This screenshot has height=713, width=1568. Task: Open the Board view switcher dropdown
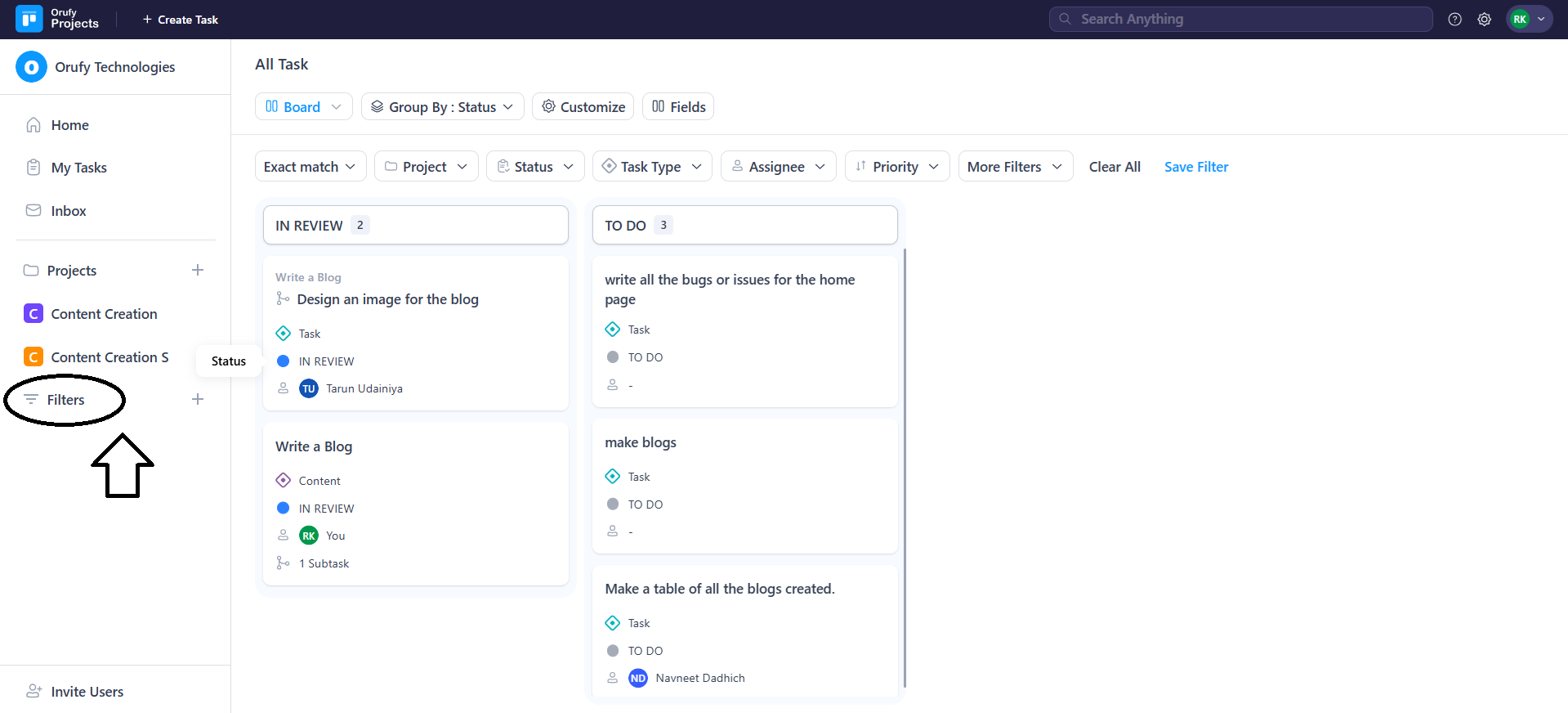coord(303,107)
